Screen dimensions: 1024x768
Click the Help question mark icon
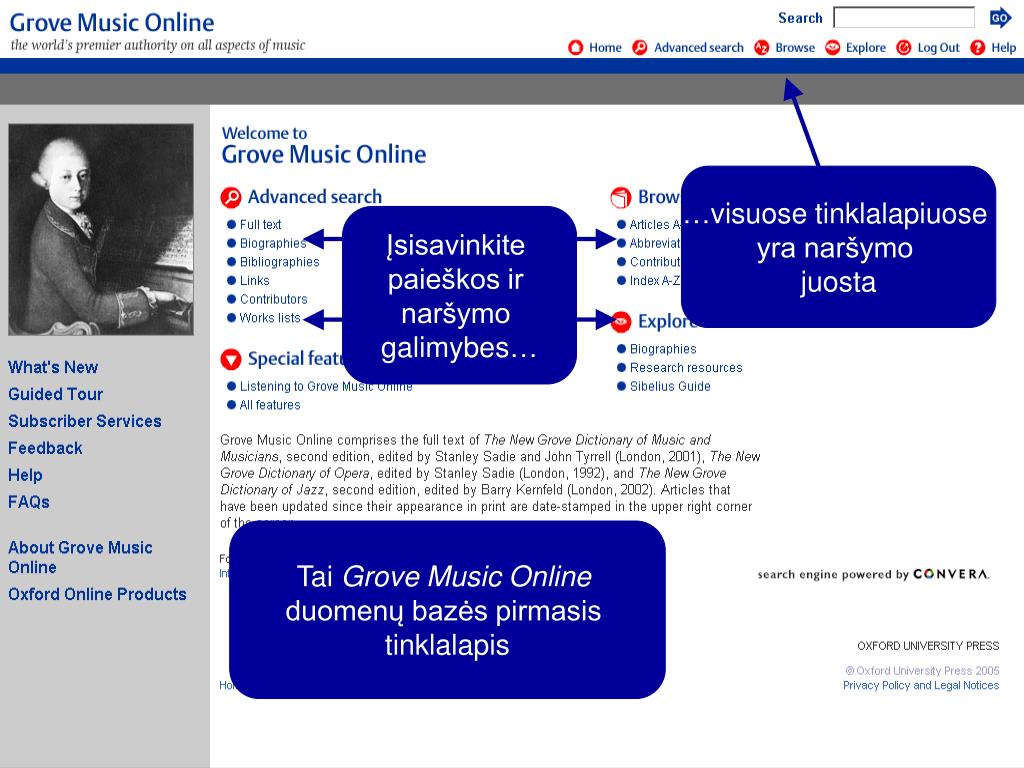978,48
